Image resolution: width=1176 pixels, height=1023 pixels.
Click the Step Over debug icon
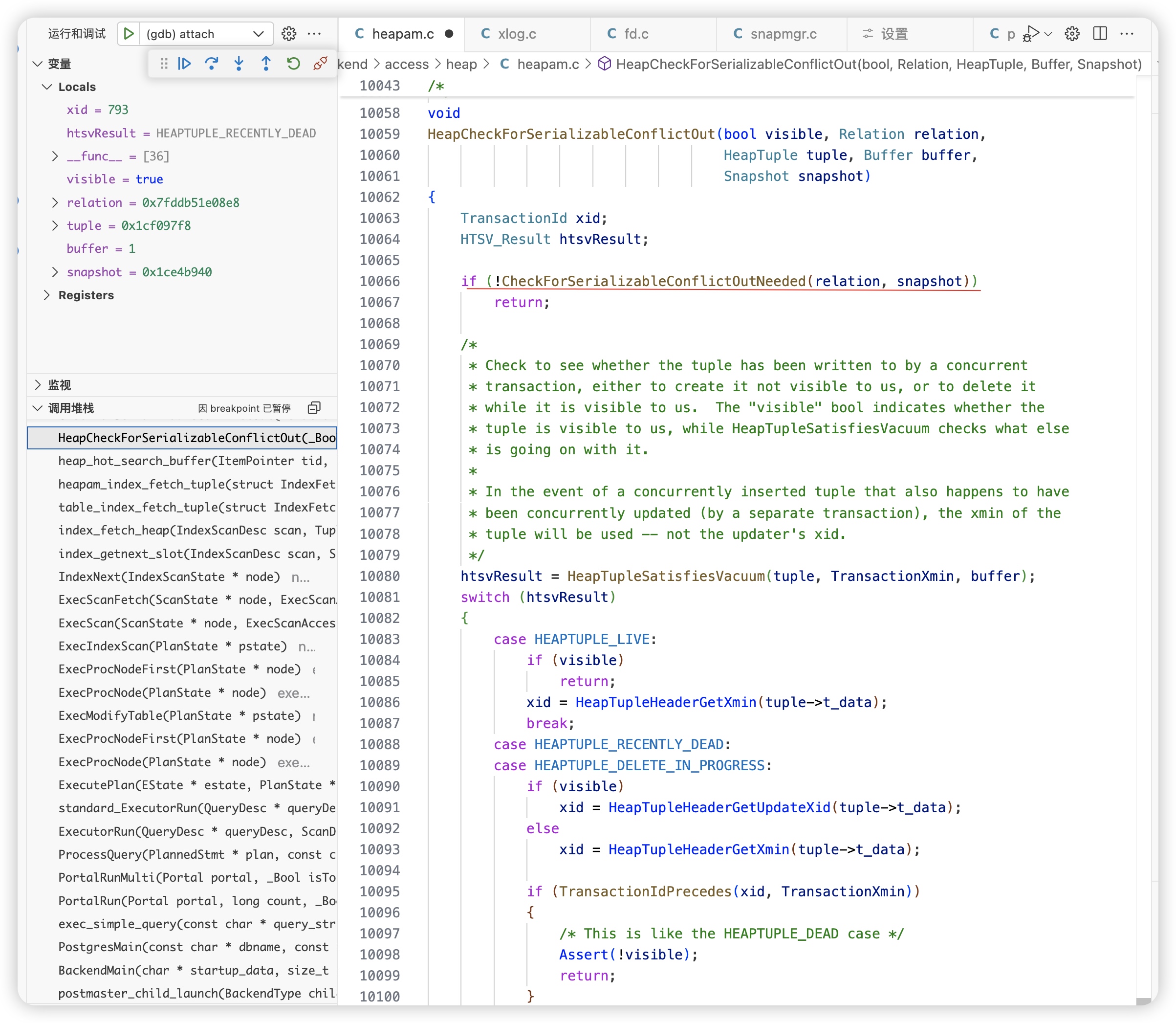click(x=212, y=64)
